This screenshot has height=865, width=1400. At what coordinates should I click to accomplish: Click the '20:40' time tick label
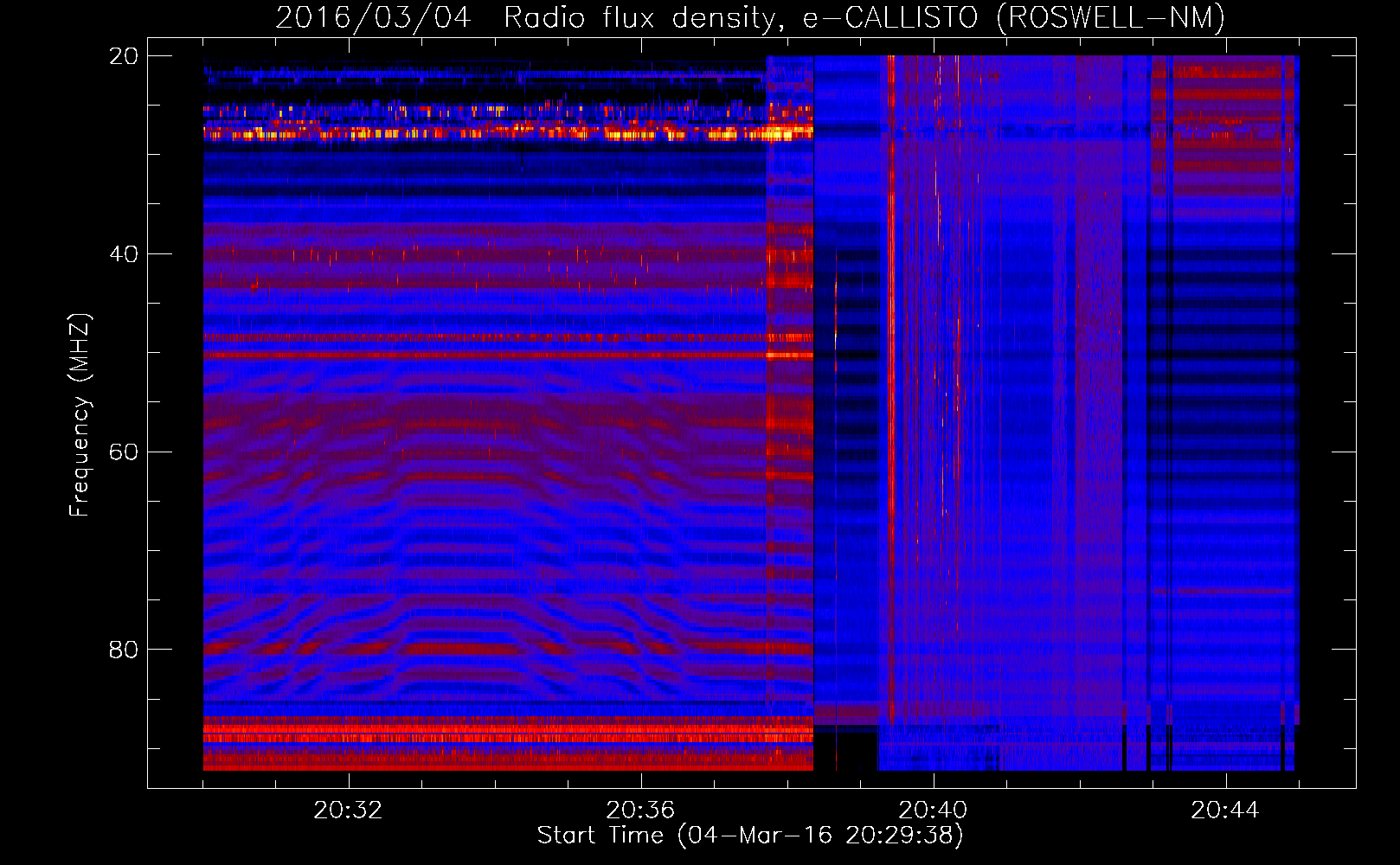point(933,811)
